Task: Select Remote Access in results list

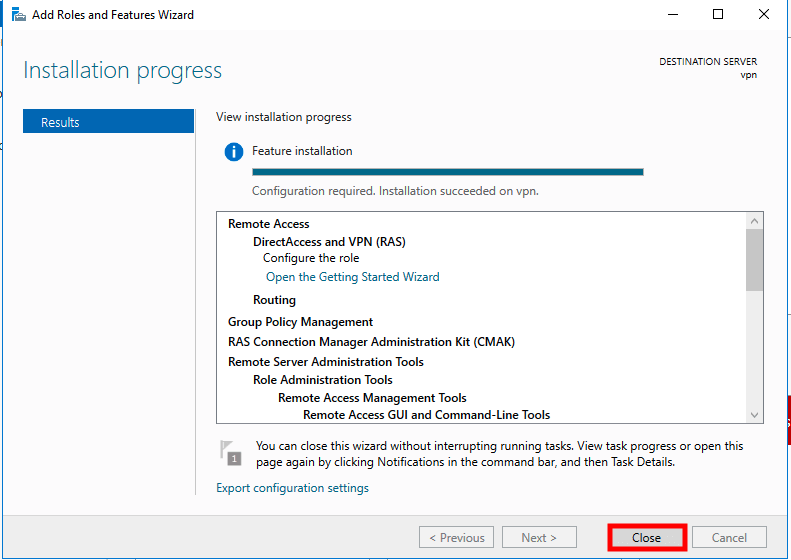Action: pyautogui.click(x=269, y=224)
